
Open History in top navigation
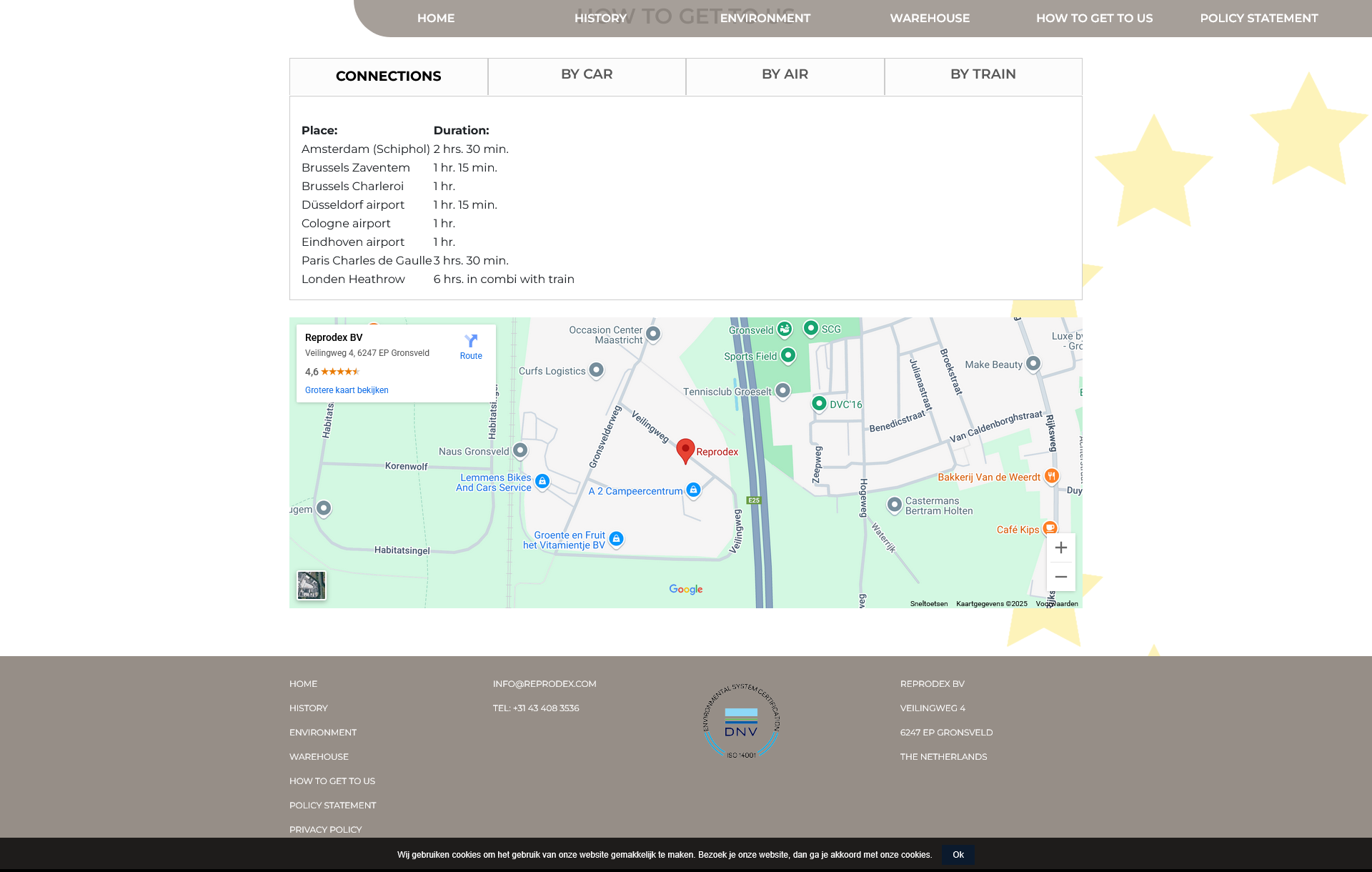tap(600, 18)
